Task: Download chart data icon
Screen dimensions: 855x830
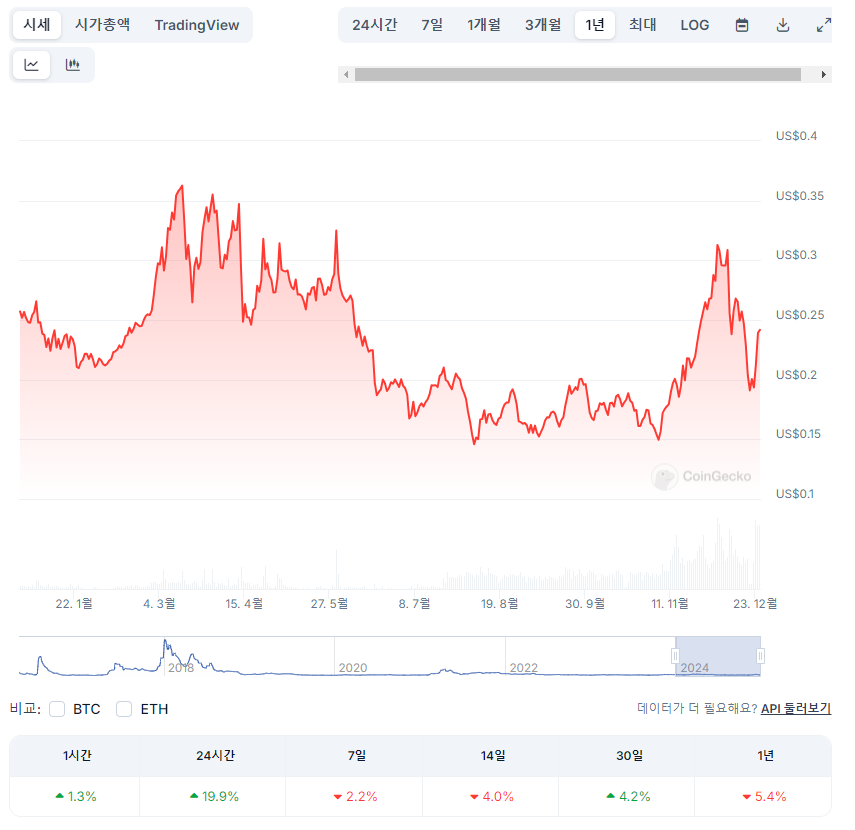Action: click(783, 25)
